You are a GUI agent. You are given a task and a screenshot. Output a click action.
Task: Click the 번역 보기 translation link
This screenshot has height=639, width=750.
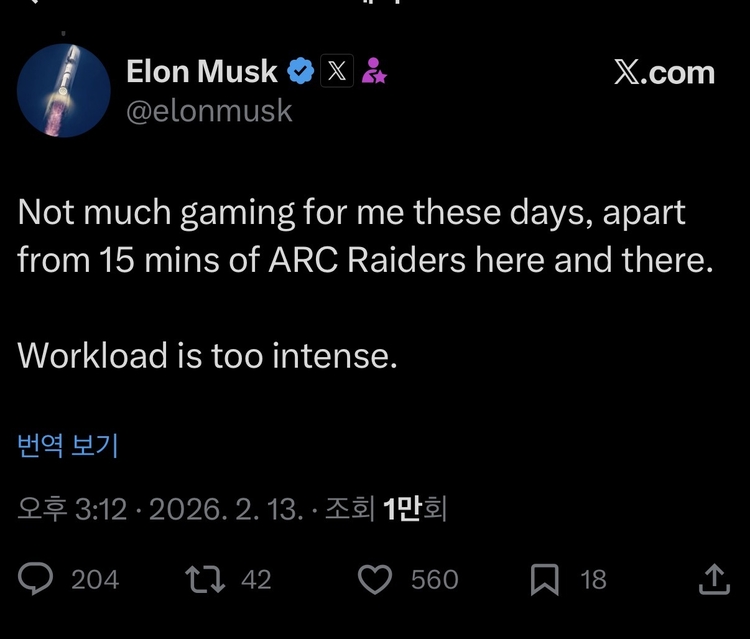pyautogui.click(x=68, y=446)
